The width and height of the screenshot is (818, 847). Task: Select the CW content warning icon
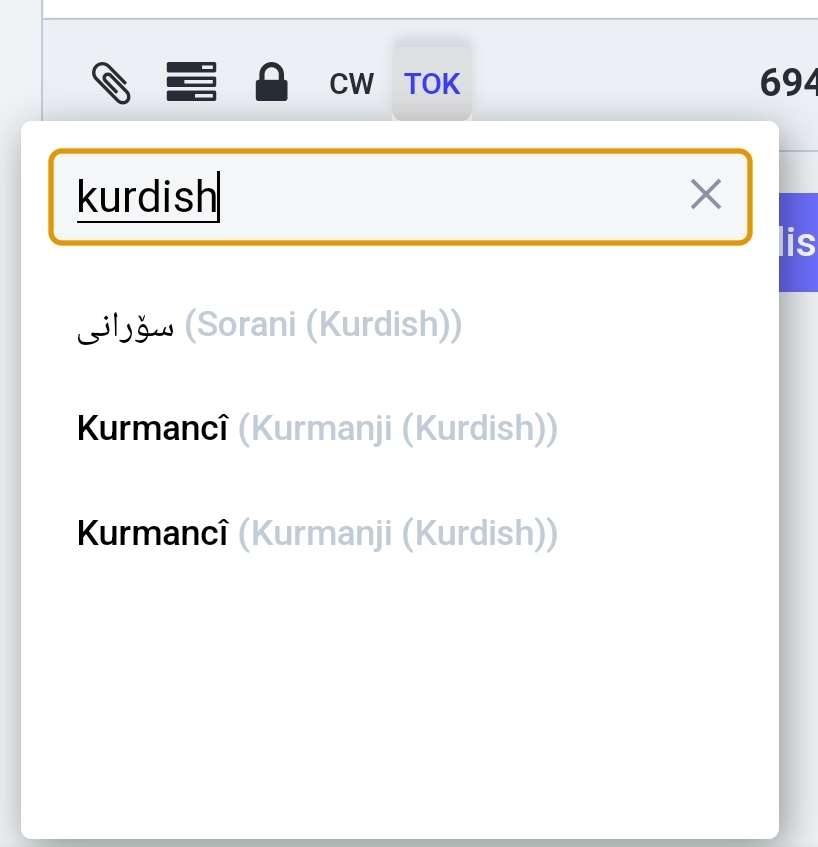click(350, 83)
